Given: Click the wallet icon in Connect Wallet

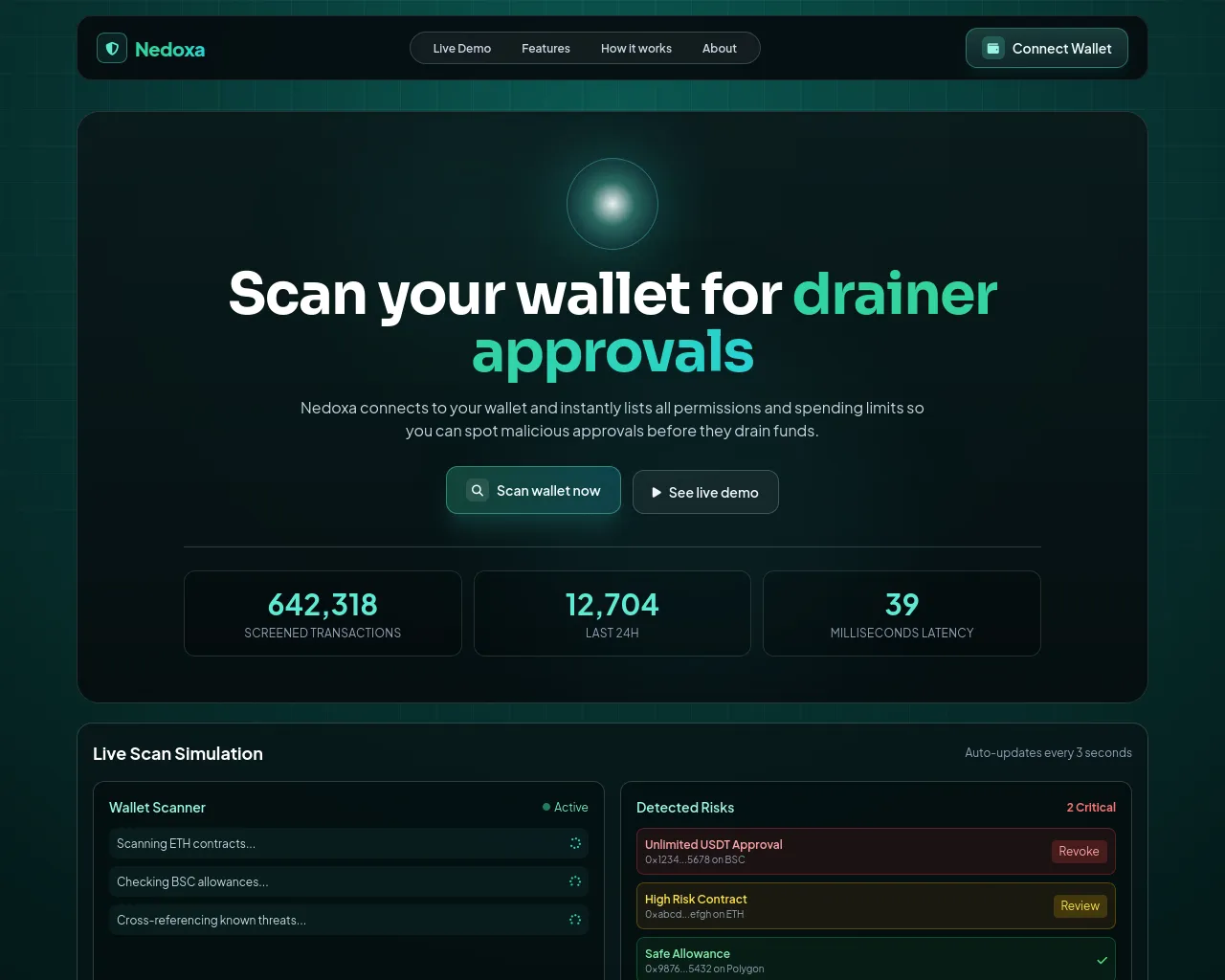Looking at the screenshot, I should (x=993, y=48).
